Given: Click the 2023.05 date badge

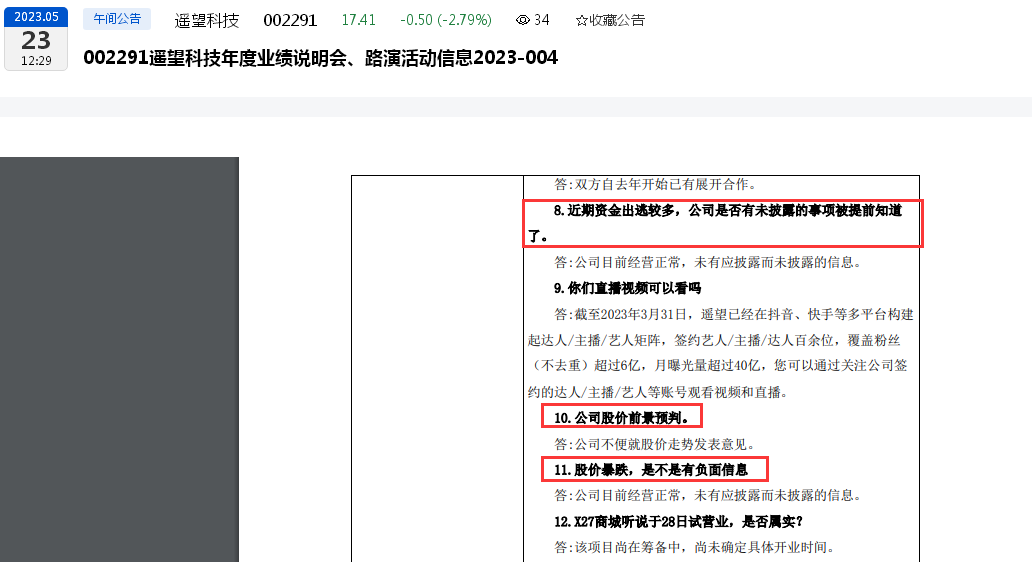Looking at the screenshot, I should pos(36,16).
